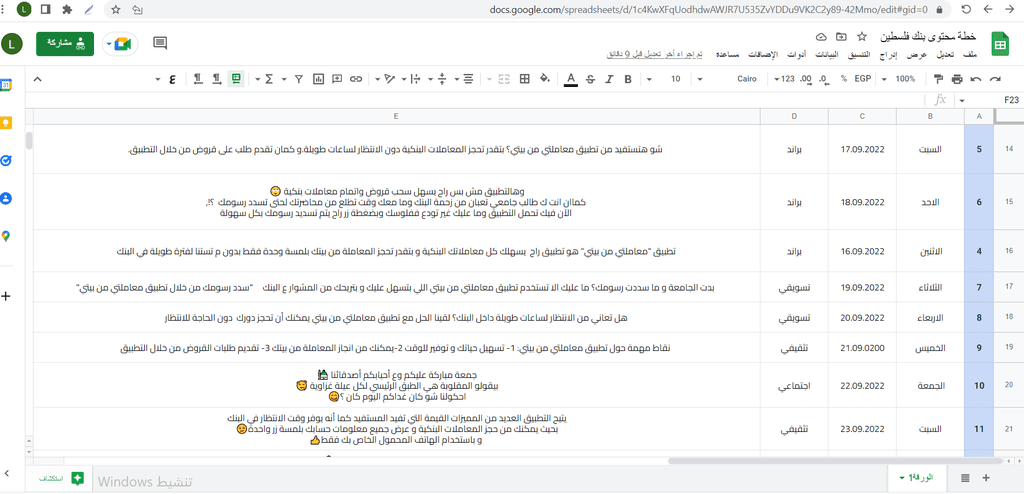Open vertical align options
This screenshot has height=494, width=1024.
tap(442, 79)
